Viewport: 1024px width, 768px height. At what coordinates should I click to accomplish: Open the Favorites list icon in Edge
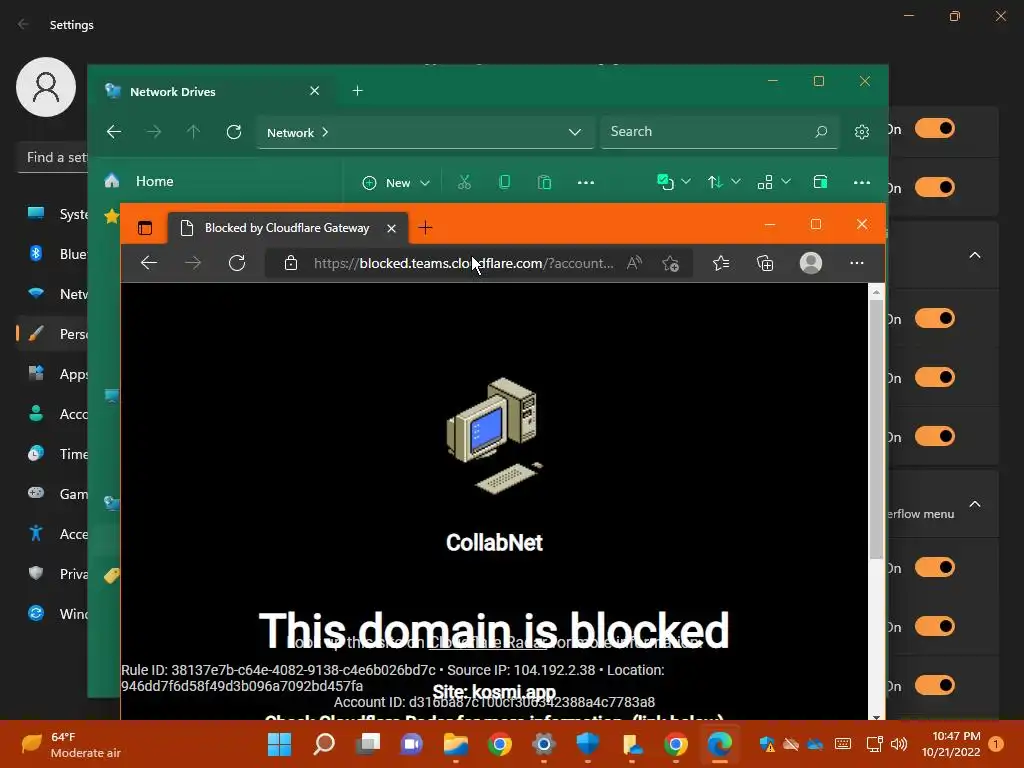tap(721, 263)
